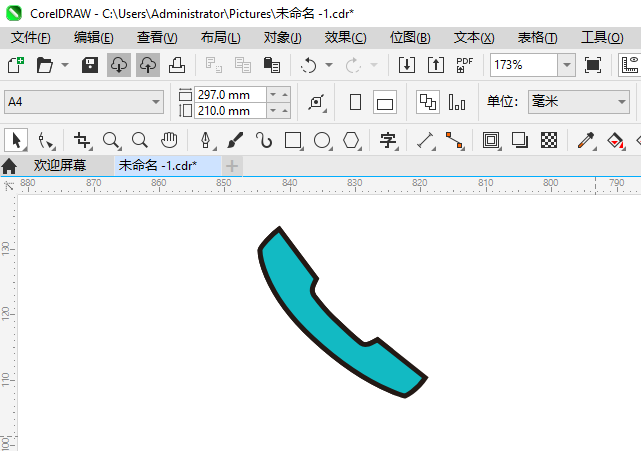Screen dimensions: 641x451
Task: Select the Connector tool
Action: point(454,140)
